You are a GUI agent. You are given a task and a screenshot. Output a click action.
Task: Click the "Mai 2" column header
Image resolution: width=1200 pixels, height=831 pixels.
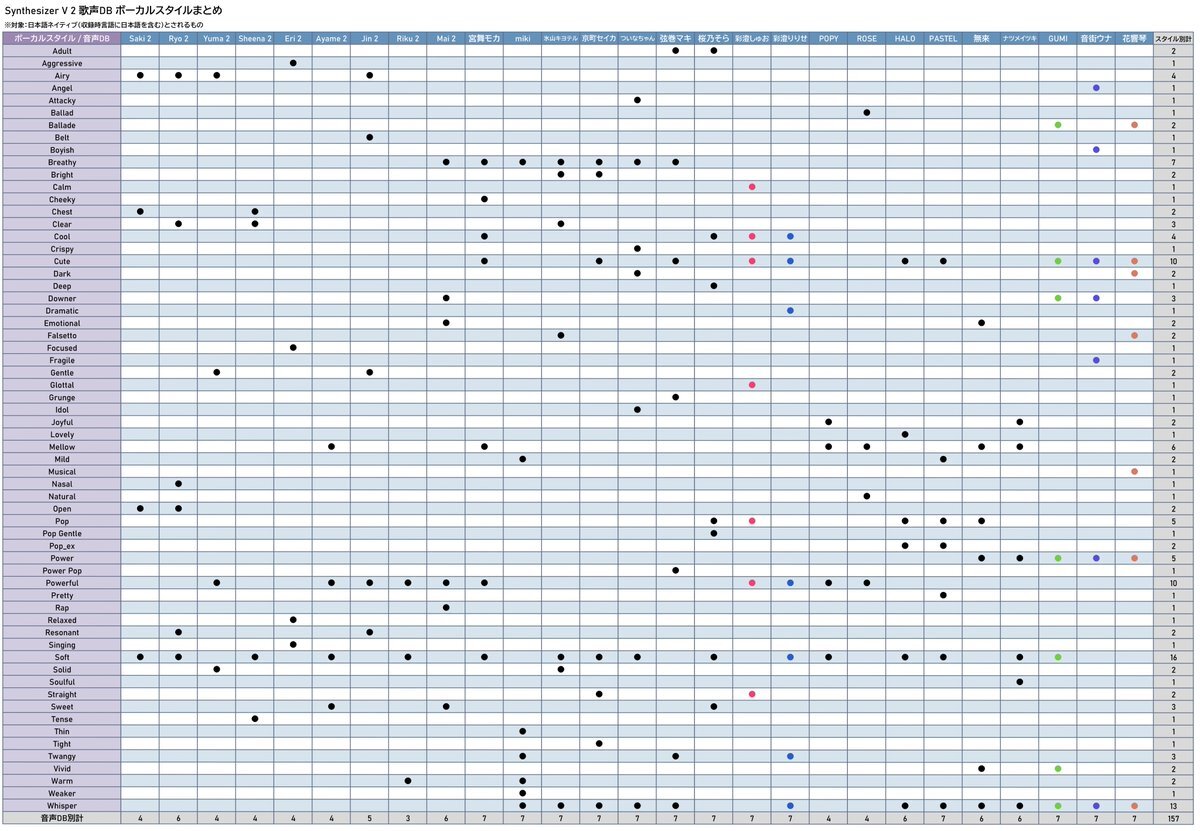point(446,38)
